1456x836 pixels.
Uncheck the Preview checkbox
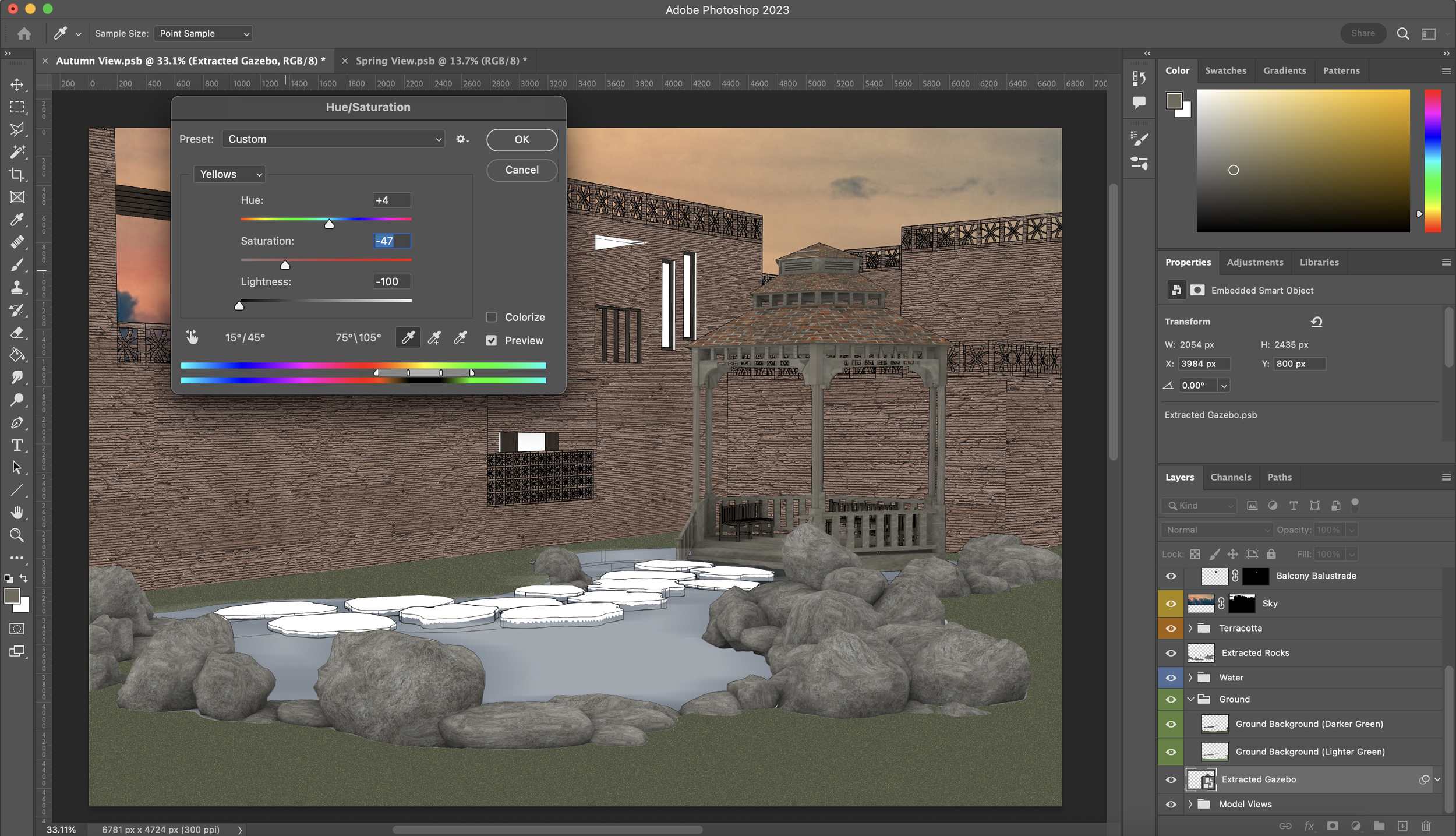pyautogui.click(x=492, y=340)
